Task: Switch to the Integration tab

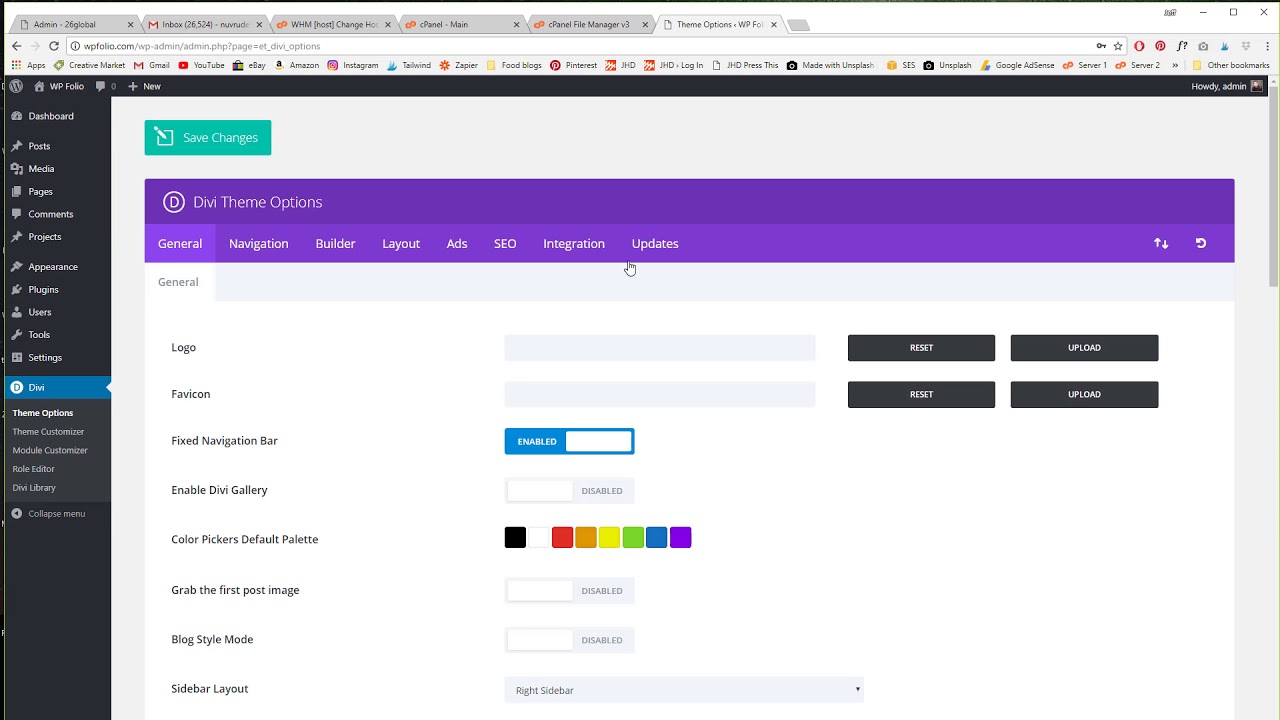Action: click(x=574, y=243)
